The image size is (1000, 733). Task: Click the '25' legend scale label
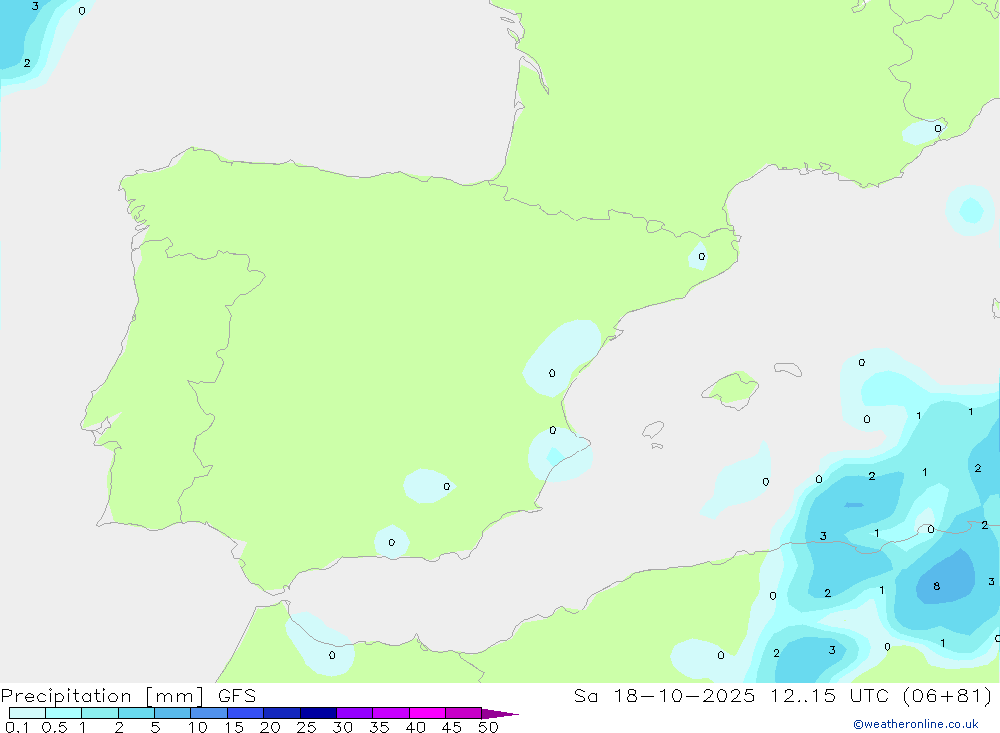point(306,727)
